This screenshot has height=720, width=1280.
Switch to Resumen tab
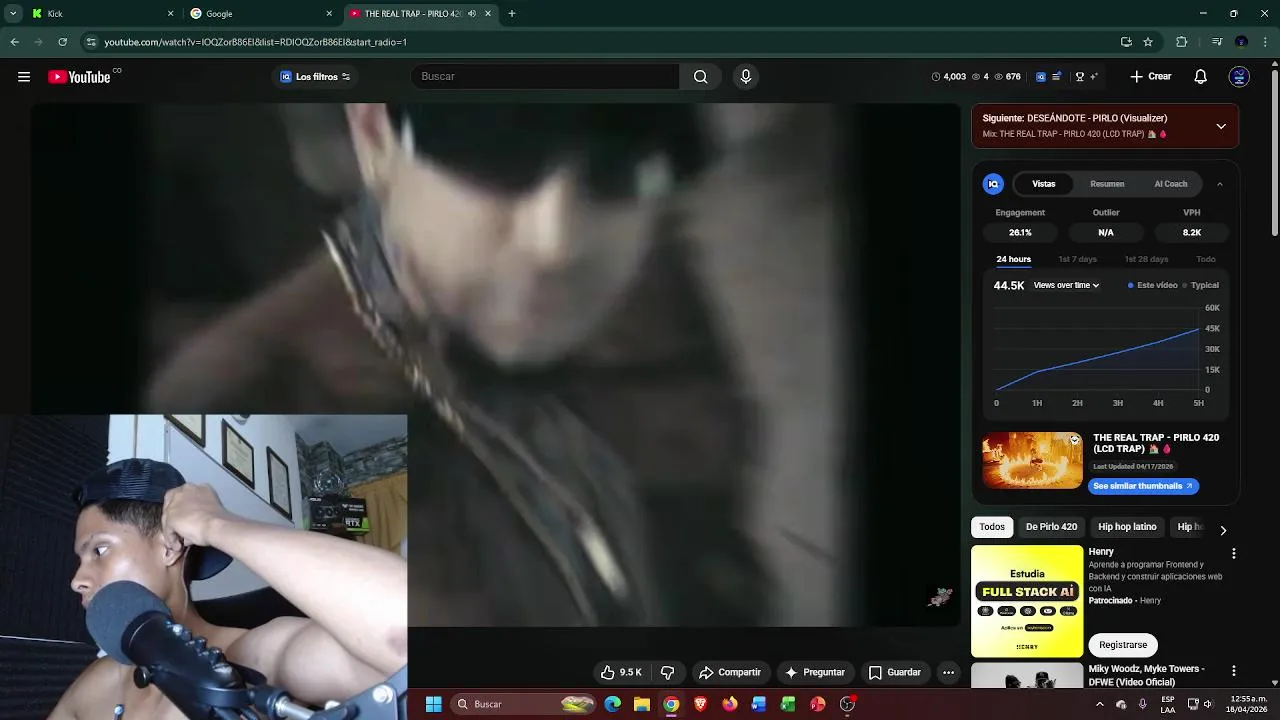[1107, 184]
